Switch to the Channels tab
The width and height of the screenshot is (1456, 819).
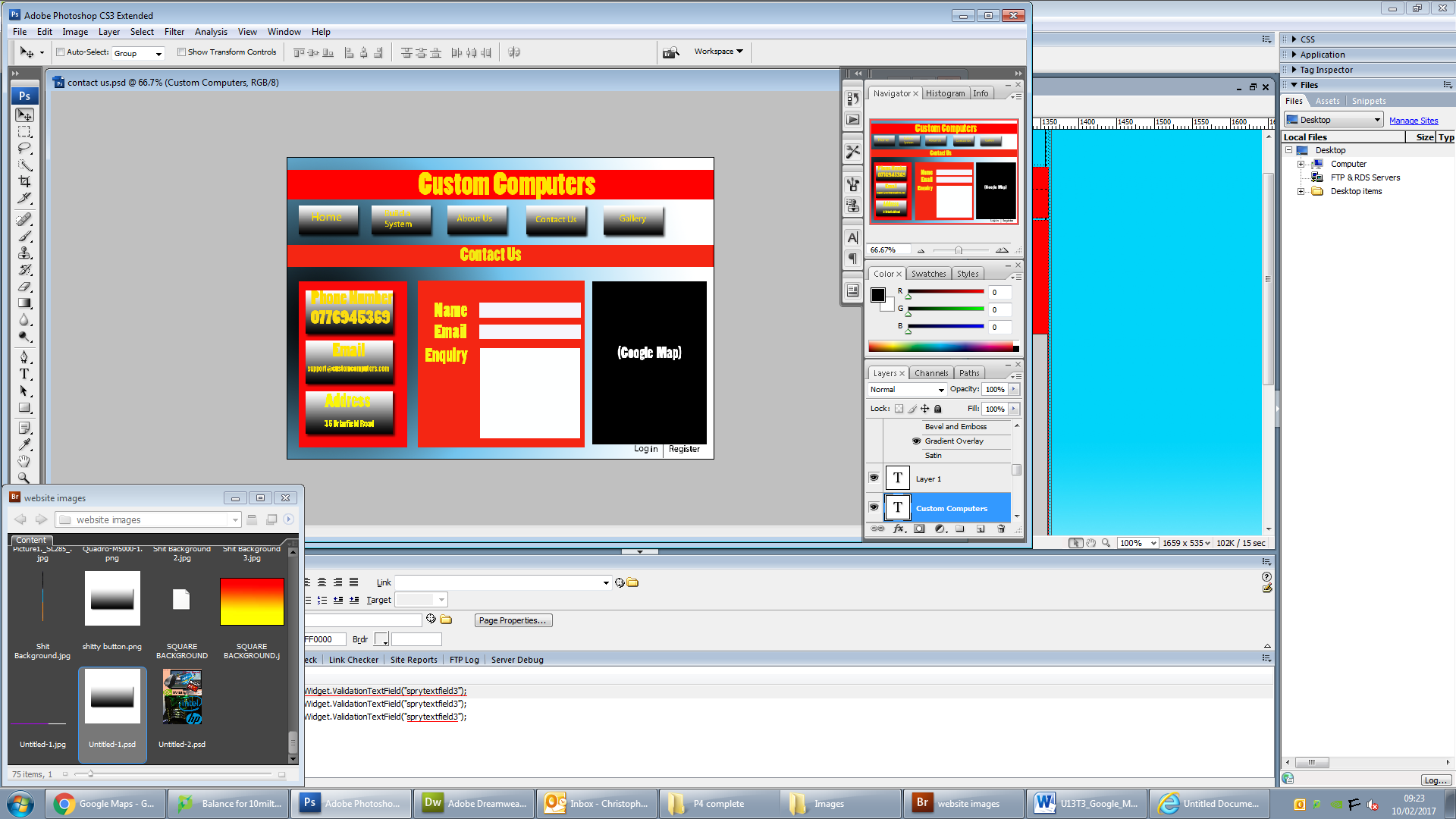click(x=930, y=373)
